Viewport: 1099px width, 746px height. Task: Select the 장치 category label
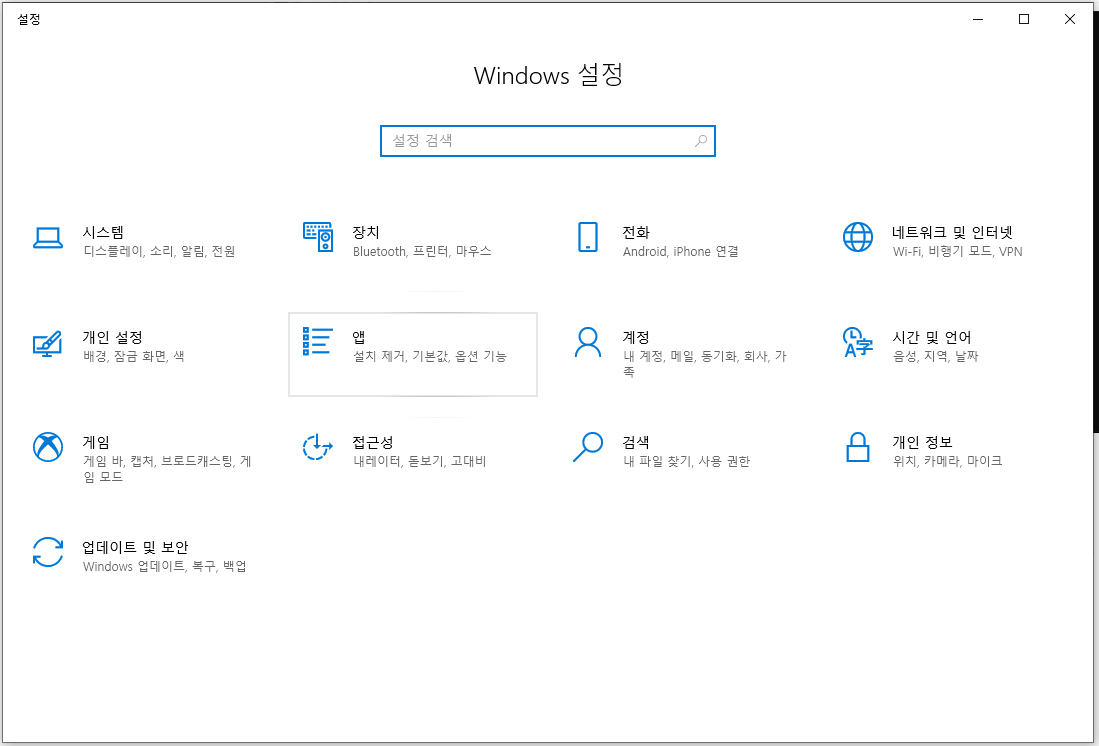click(366, 232)
